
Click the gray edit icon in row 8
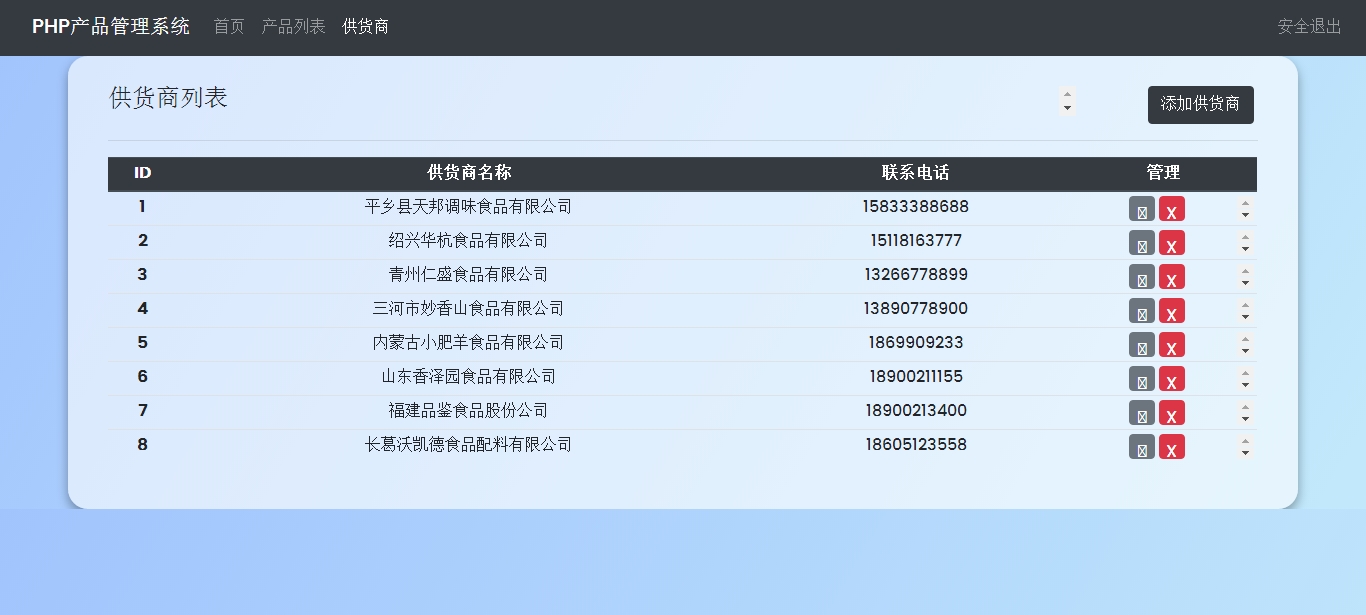(x=1141, y=447)
